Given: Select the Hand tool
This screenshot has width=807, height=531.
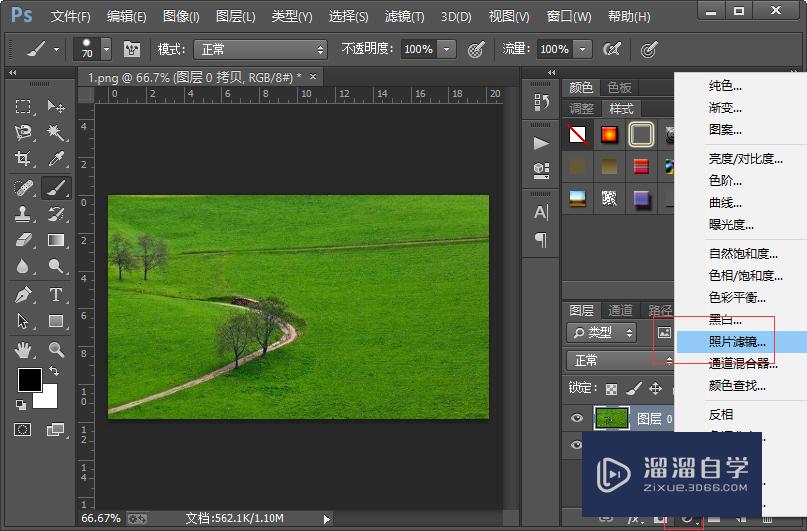Looking at the screenshot, I should 24,349.
